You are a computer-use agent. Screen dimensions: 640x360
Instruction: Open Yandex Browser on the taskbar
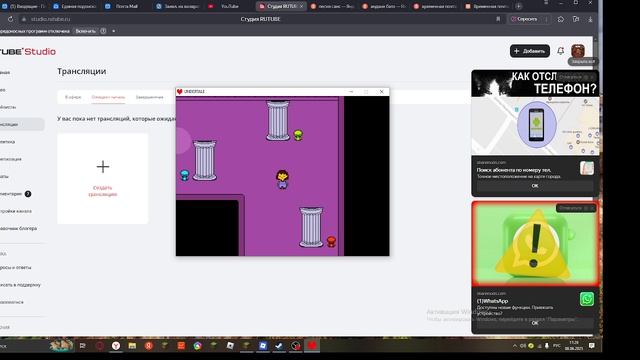116,346
